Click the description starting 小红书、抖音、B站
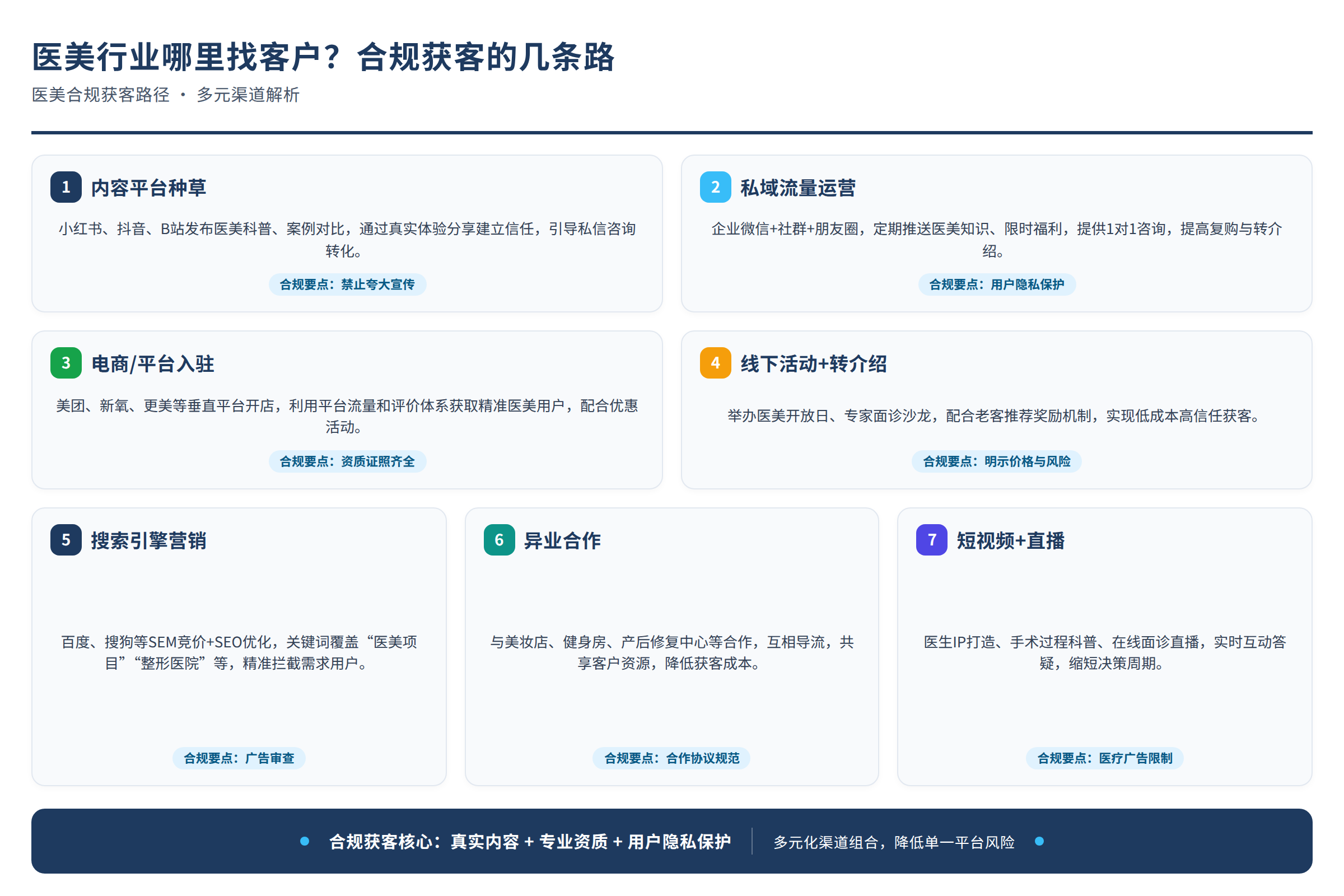 [x=347, y=240]
